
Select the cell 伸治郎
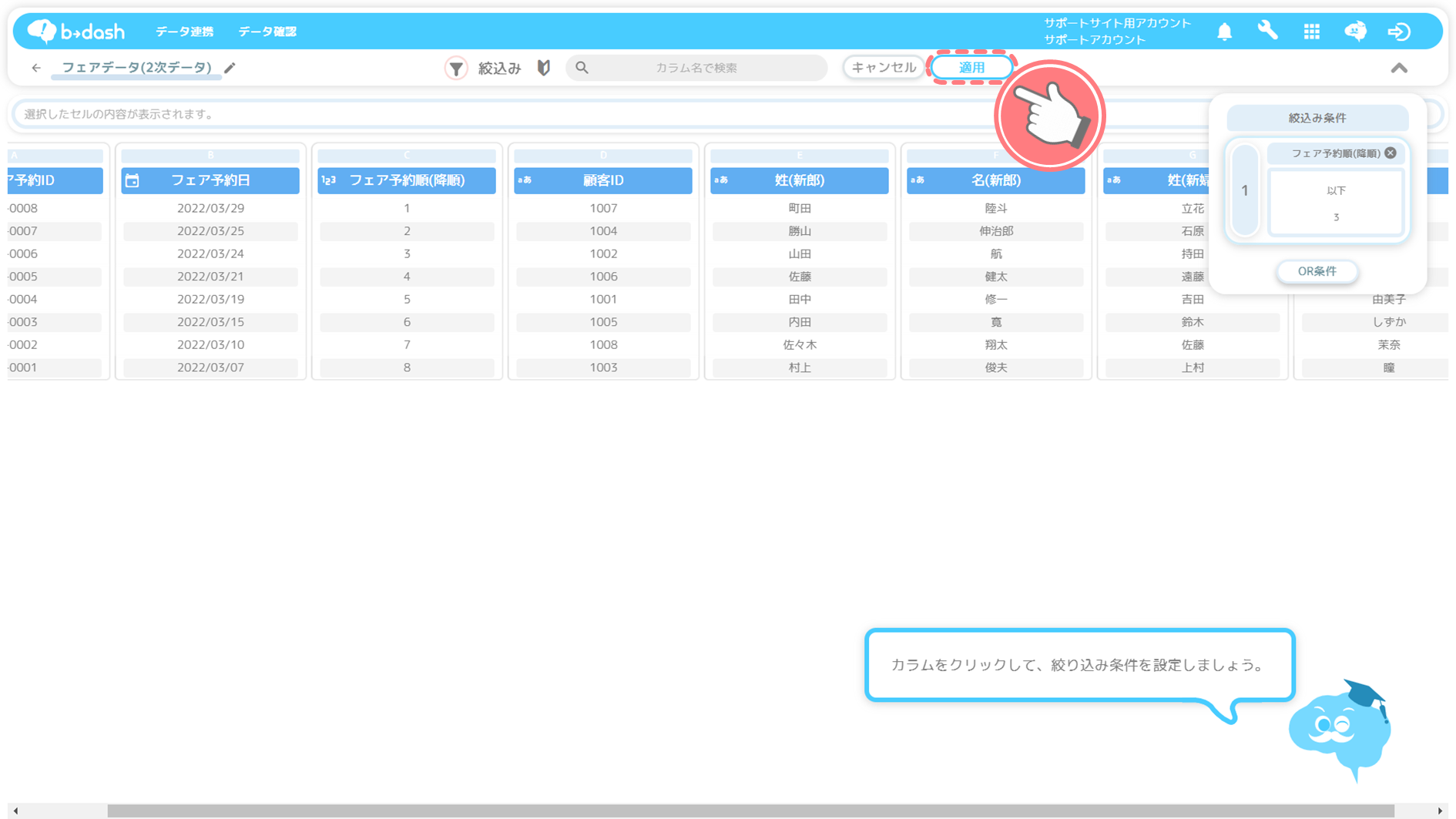point(996,231)
